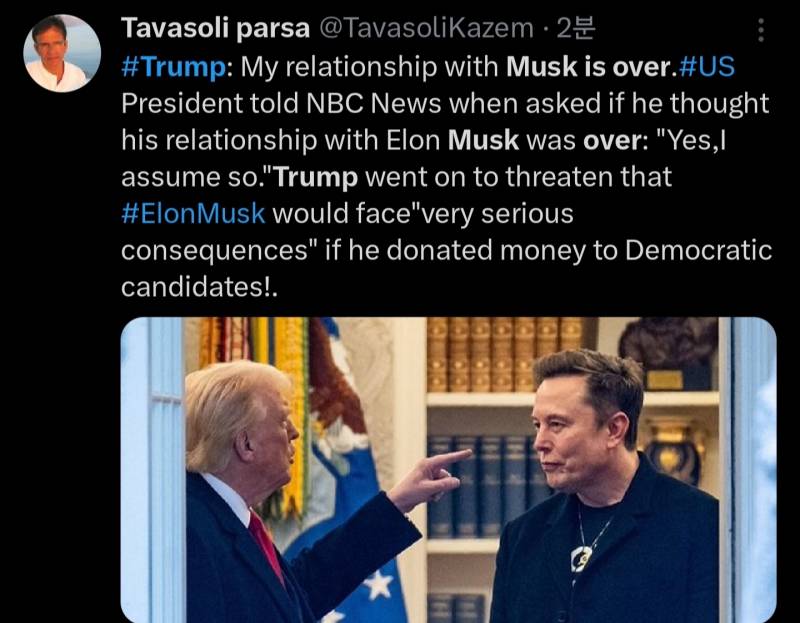
Task: Click the bold "Musk is over." text
Action: pos(592,66)
